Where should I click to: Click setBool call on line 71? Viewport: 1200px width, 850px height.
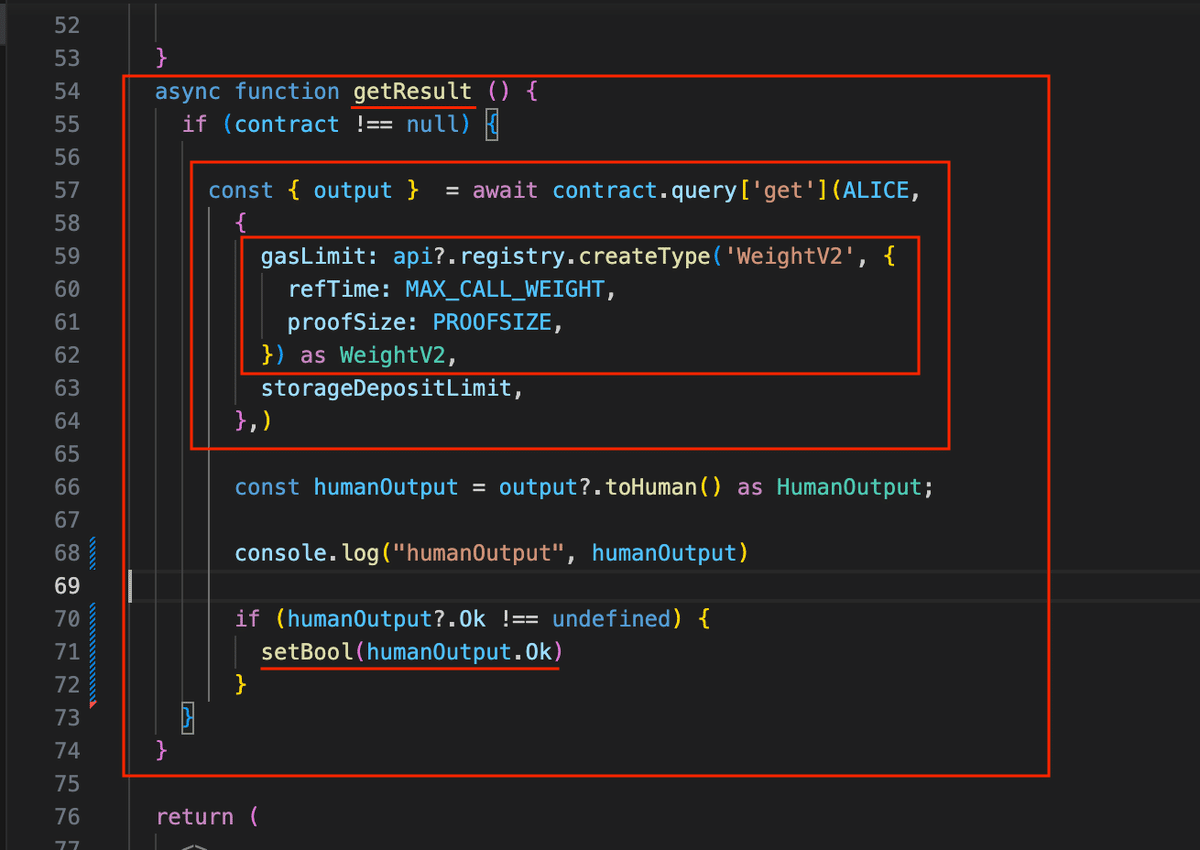pos(412,652)
